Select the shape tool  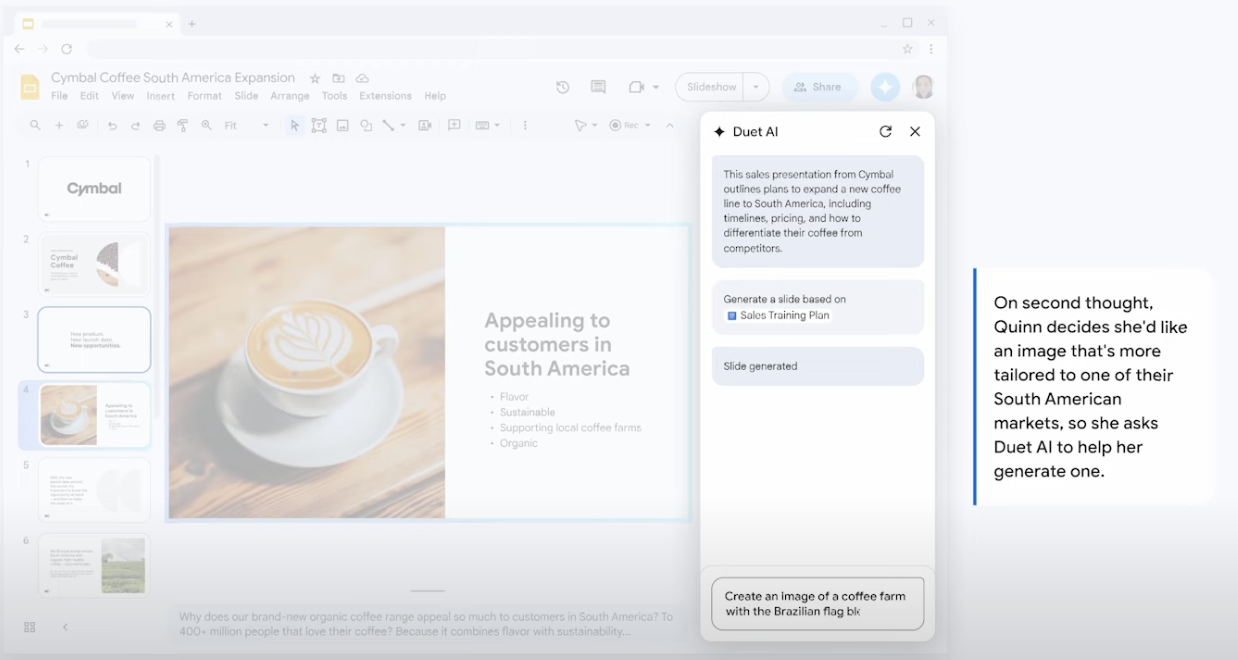[x=366, y=125]
